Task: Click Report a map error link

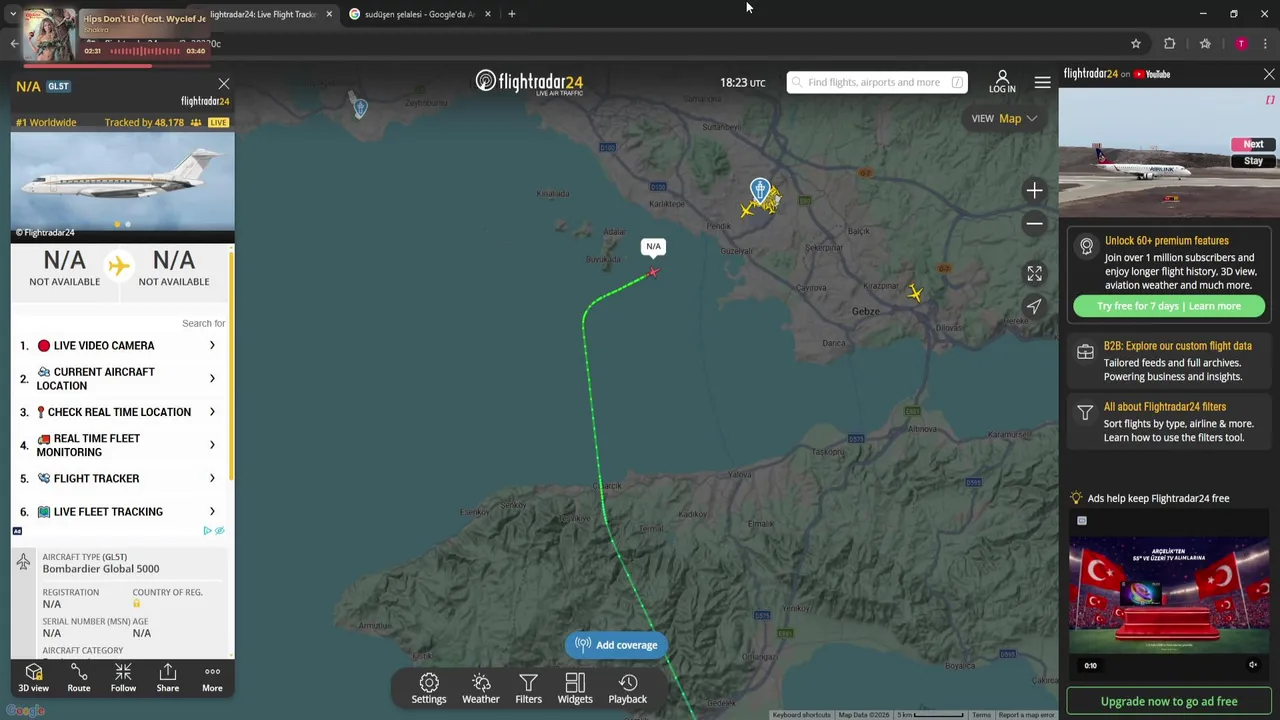Action: [x=1027, y=715]
